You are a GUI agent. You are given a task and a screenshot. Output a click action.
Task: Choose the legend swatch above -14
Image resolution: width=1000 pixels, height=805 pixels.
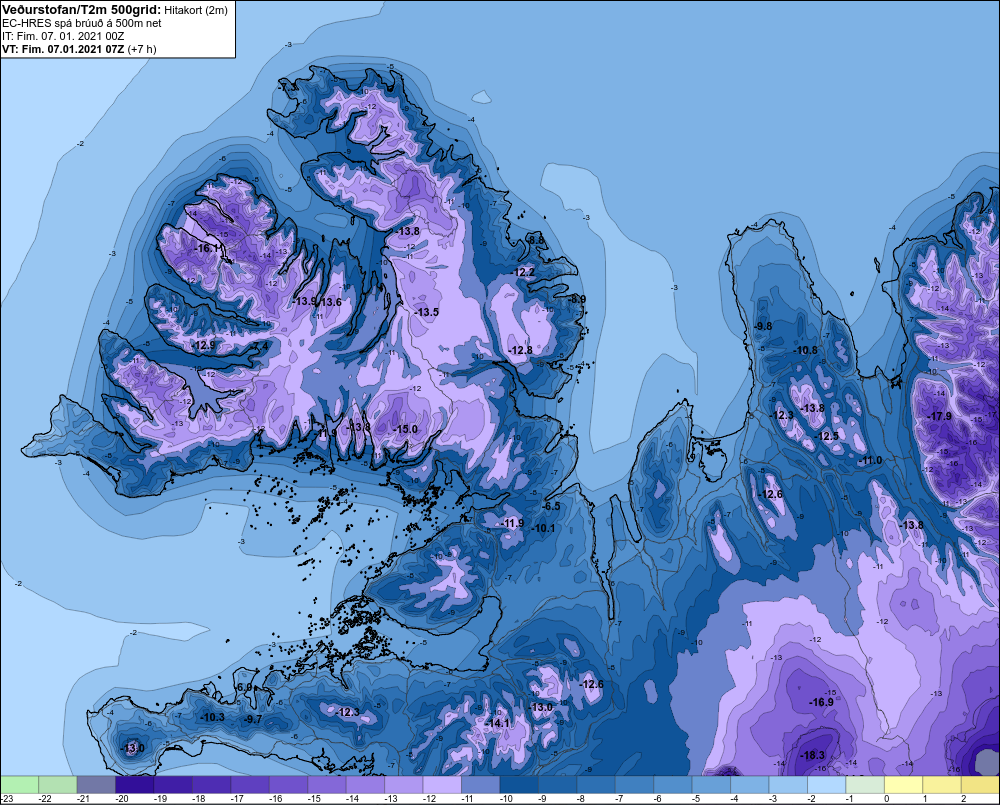coord(365,784)
